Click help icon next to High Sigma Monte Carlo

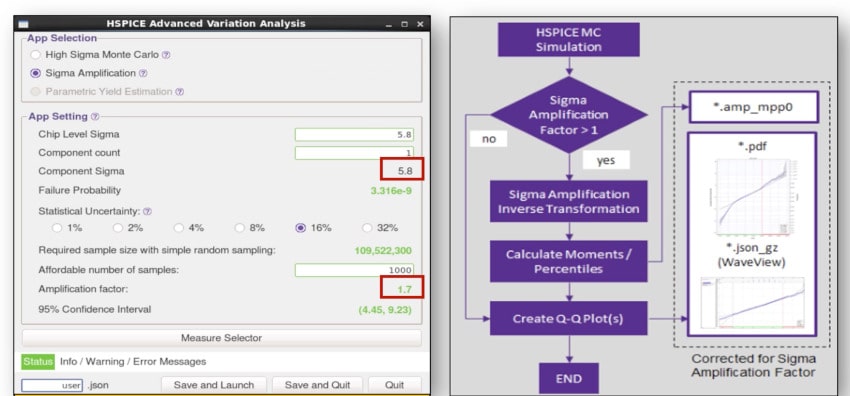point(166,55)
